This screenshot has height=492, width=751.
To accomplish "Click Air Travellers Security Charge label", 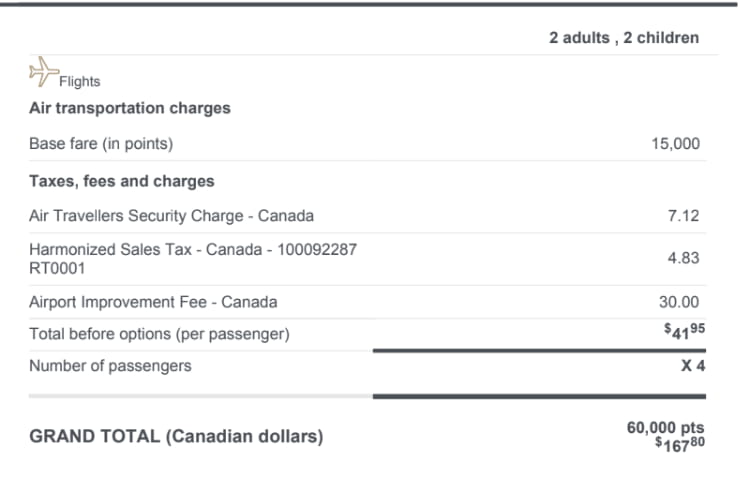I will pyautogui.click(x=171, y=215).
